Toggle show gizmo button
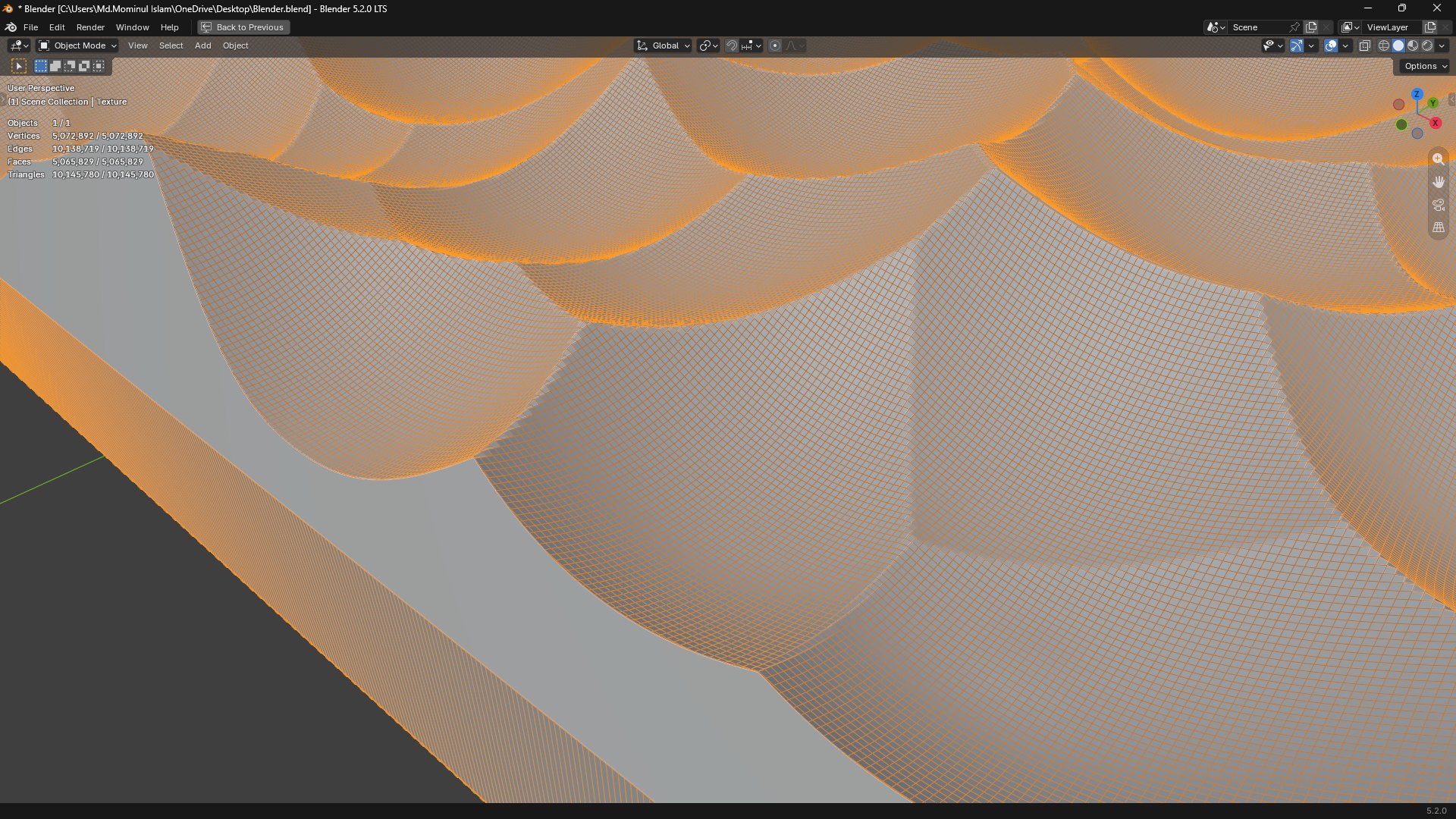 tap(1297, 45)
